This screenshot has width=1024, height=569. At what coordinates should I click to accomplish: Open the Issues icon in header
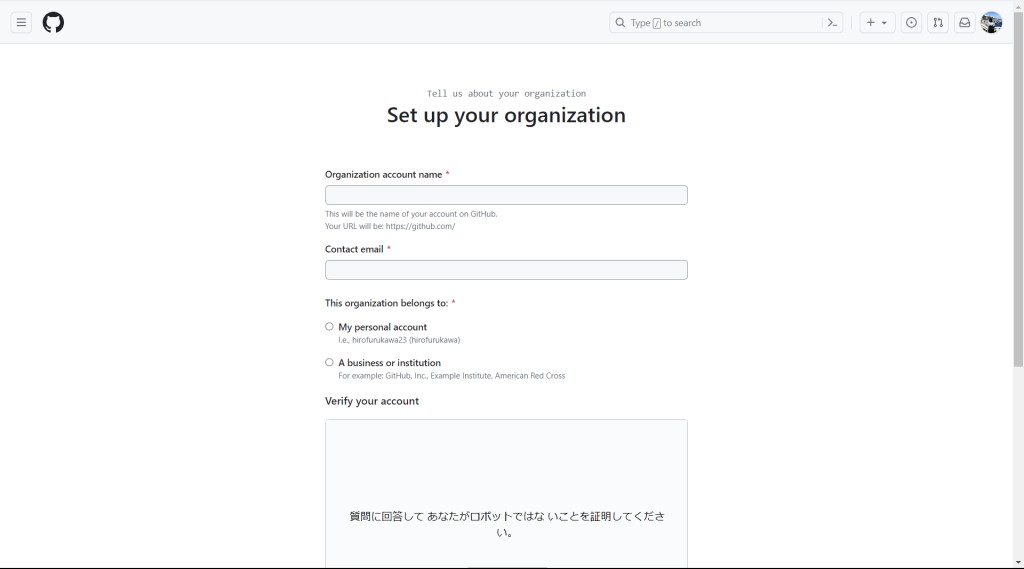pyautogui.click(x=911, y=22)
